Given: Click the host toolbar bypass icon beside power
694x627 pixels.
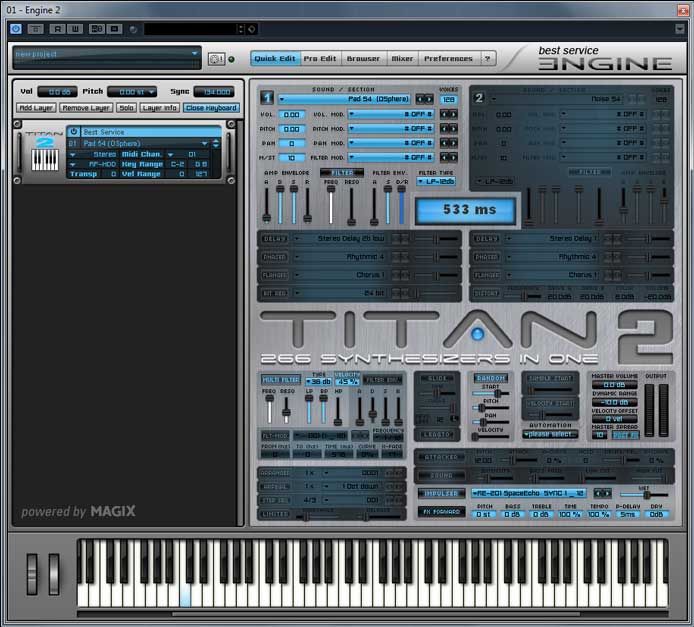Looking at the screenshot, I should tap(36, 29).
